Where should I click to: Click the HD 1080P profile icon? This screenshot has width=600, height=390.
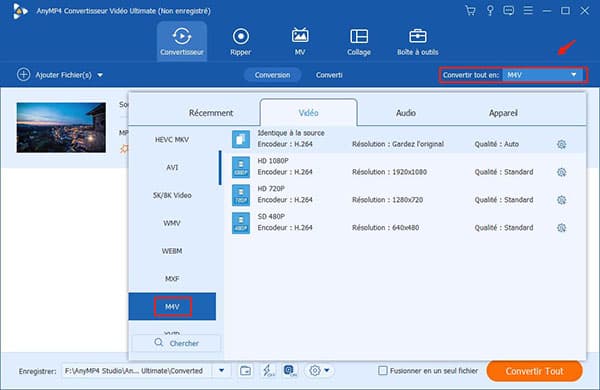point(241,167)
